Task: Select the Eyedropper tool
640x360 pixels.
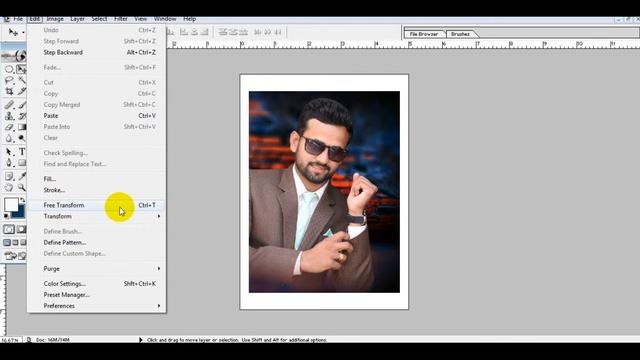Action: pyautogui.click(x=21, y=176)
